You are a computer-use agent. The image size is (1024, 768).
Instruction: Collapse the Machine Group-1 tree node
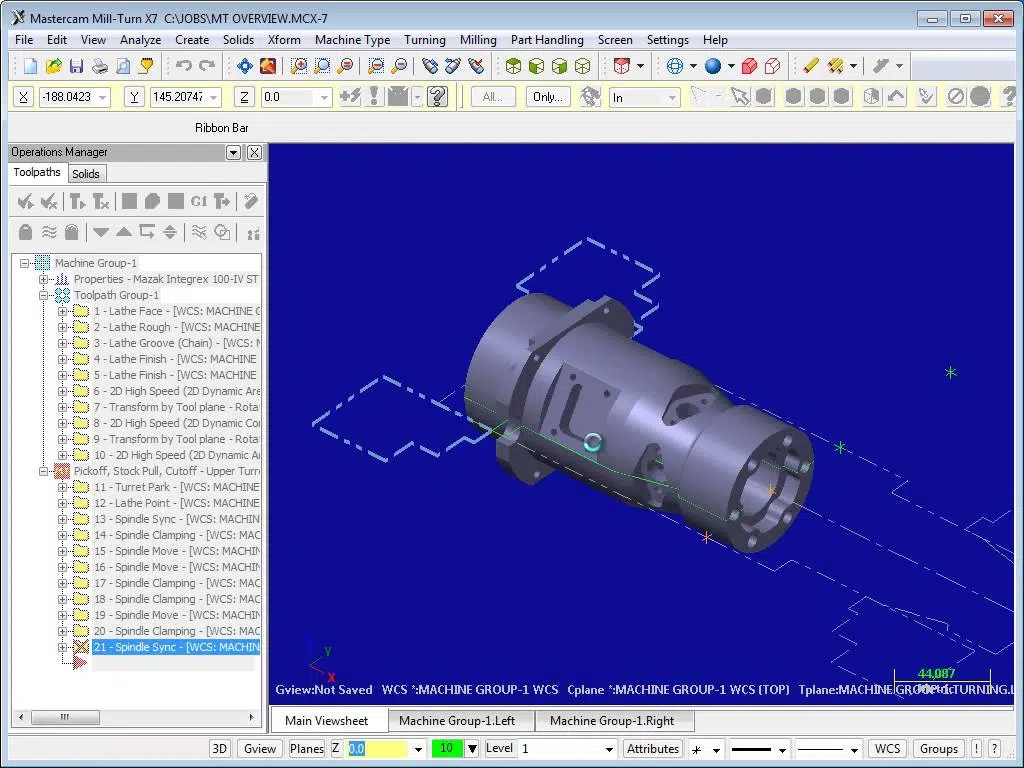[x=24, y=263]
